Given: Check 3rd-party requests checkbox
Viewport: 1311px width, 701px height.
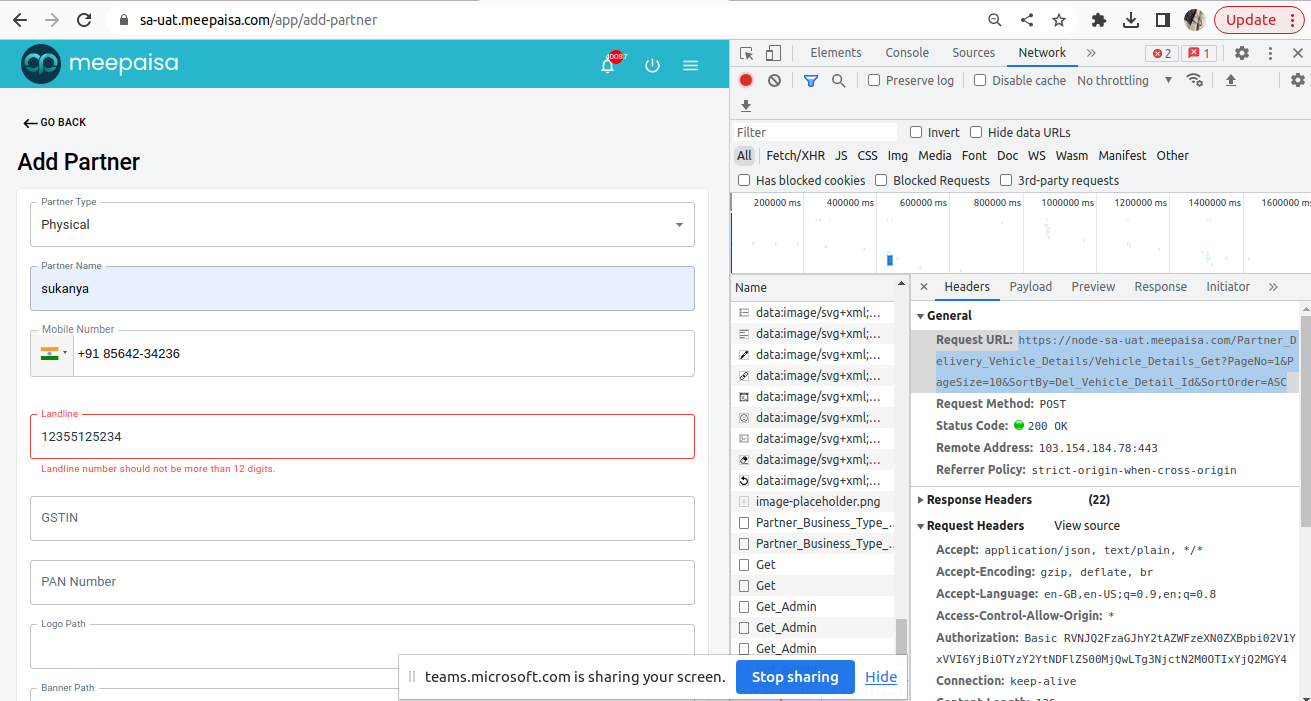Looking at the screenshot, I should tap(1006, 180).
